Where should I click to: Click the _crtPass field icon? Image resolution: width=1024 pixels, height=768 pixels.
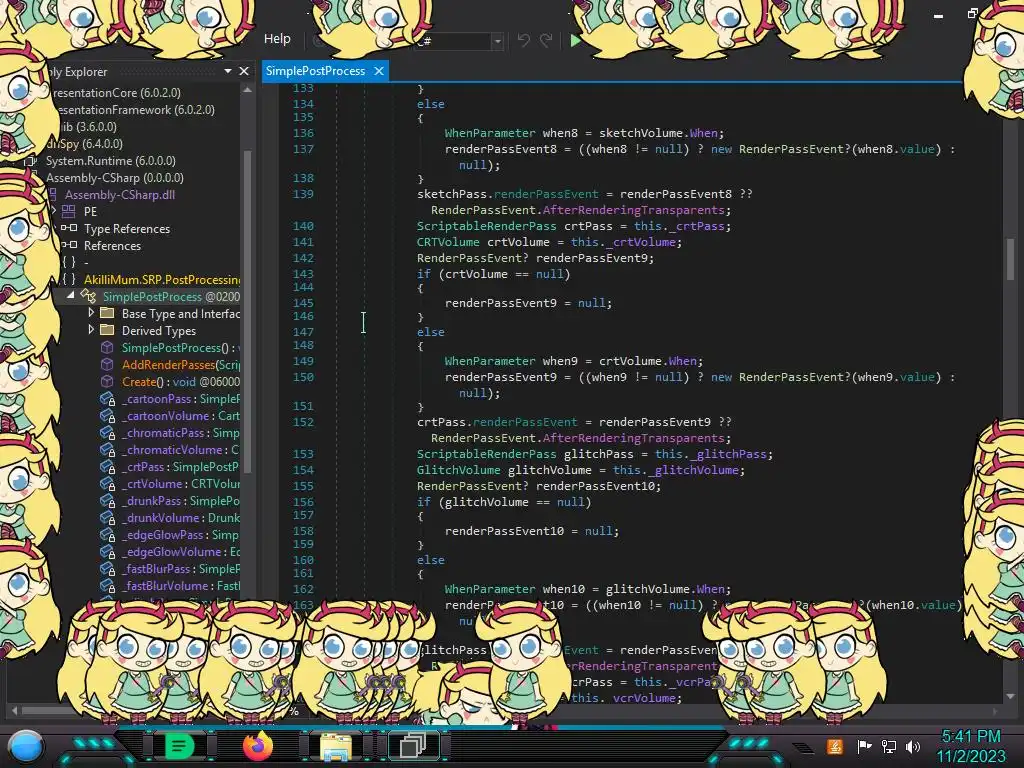tap(107, 466)
